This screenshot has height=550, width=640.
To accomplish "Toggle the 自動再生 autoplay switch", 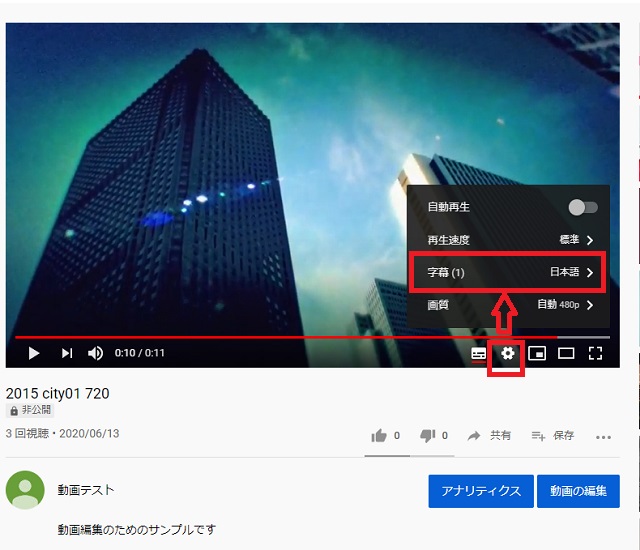I will (583, 207).
